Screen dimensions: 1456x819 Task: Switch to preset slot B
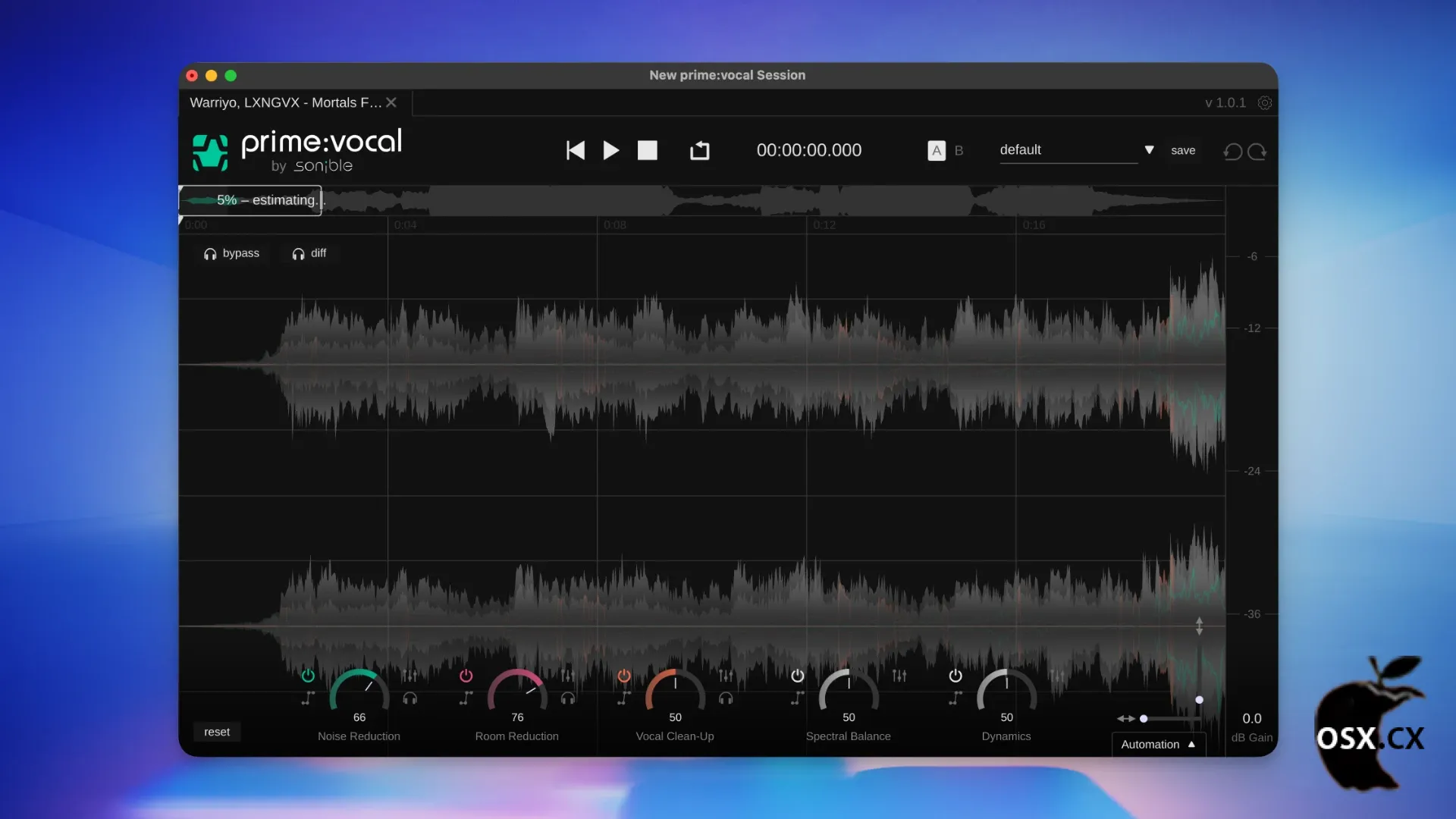click(x=959, y=150)
